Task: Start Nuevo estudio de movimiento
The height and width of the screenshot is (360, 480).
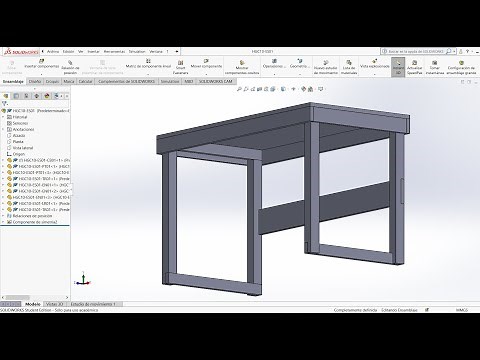Action: coord(326,67)
